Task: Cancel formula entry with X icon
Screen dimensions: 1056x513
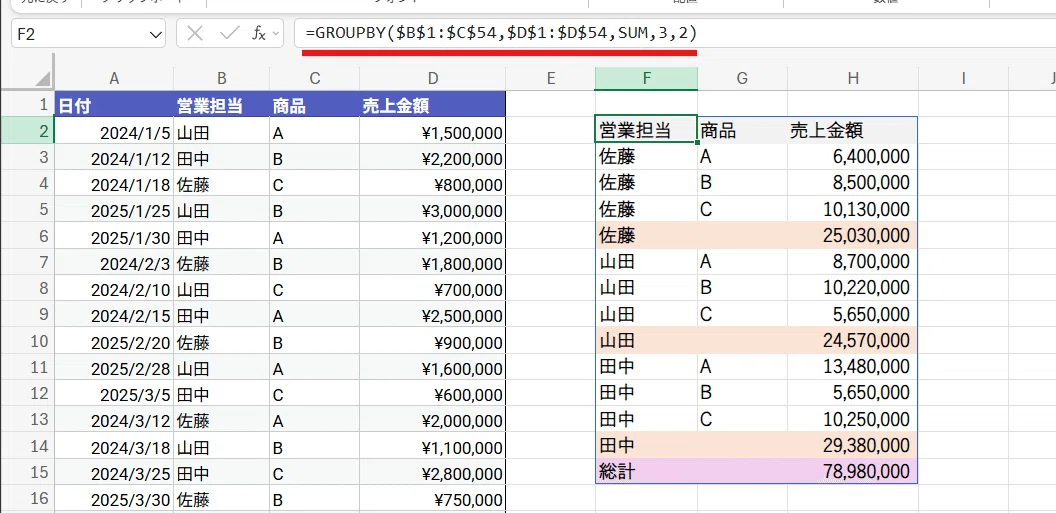Action: [195, 34]
